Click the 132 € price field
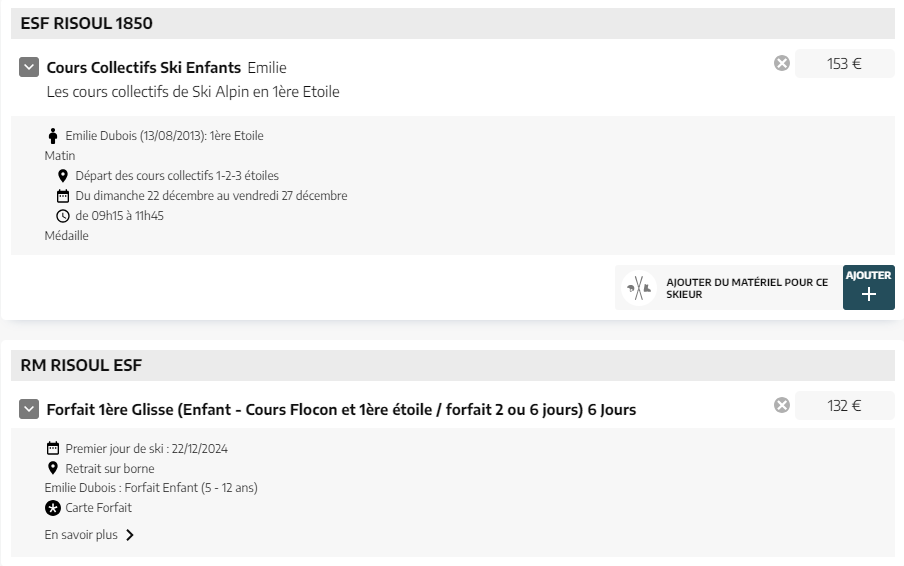The height and width of the screenshot is (566, 904). point(845,406)
